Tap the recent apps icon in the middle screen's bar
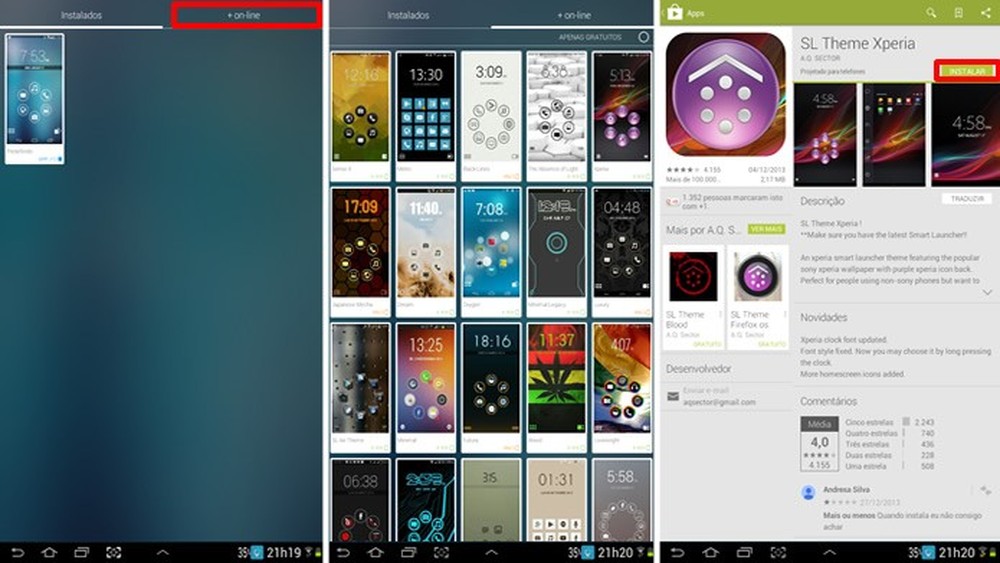 pos(408,552)
